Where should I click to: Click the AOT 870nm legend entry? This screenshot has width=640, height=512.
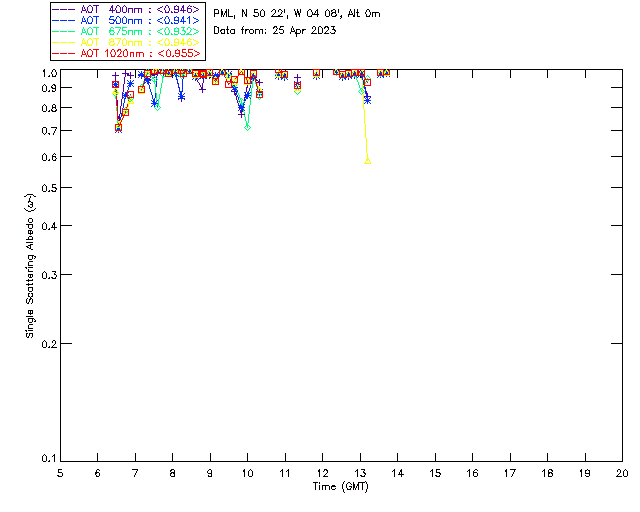point(127,42)
